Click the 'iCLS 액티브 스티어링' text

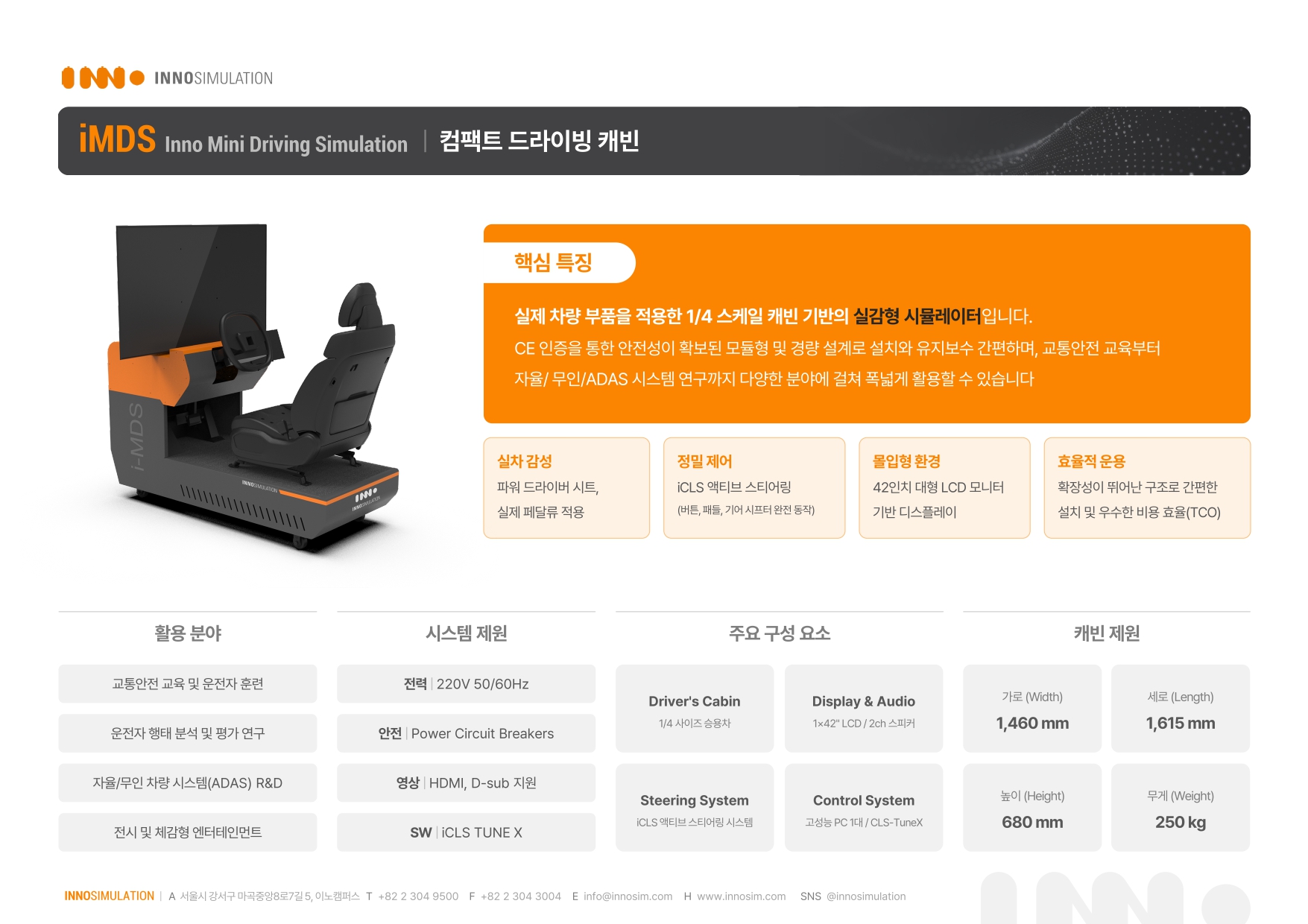pos(734,487)
